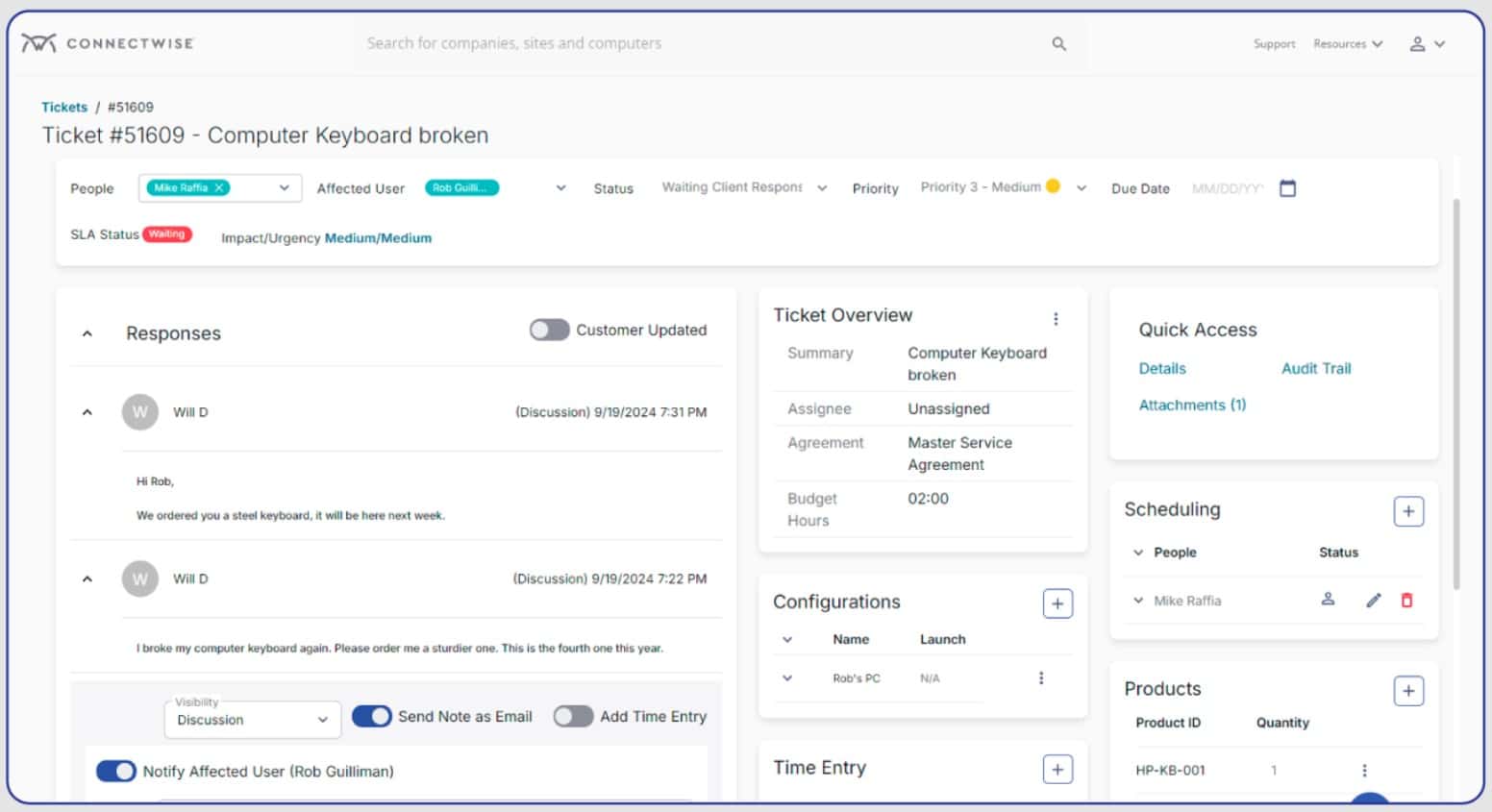Collapse Will D's 7:31 PM response
The height and width of the screenshot is (812, 1492).
[87, 412]
